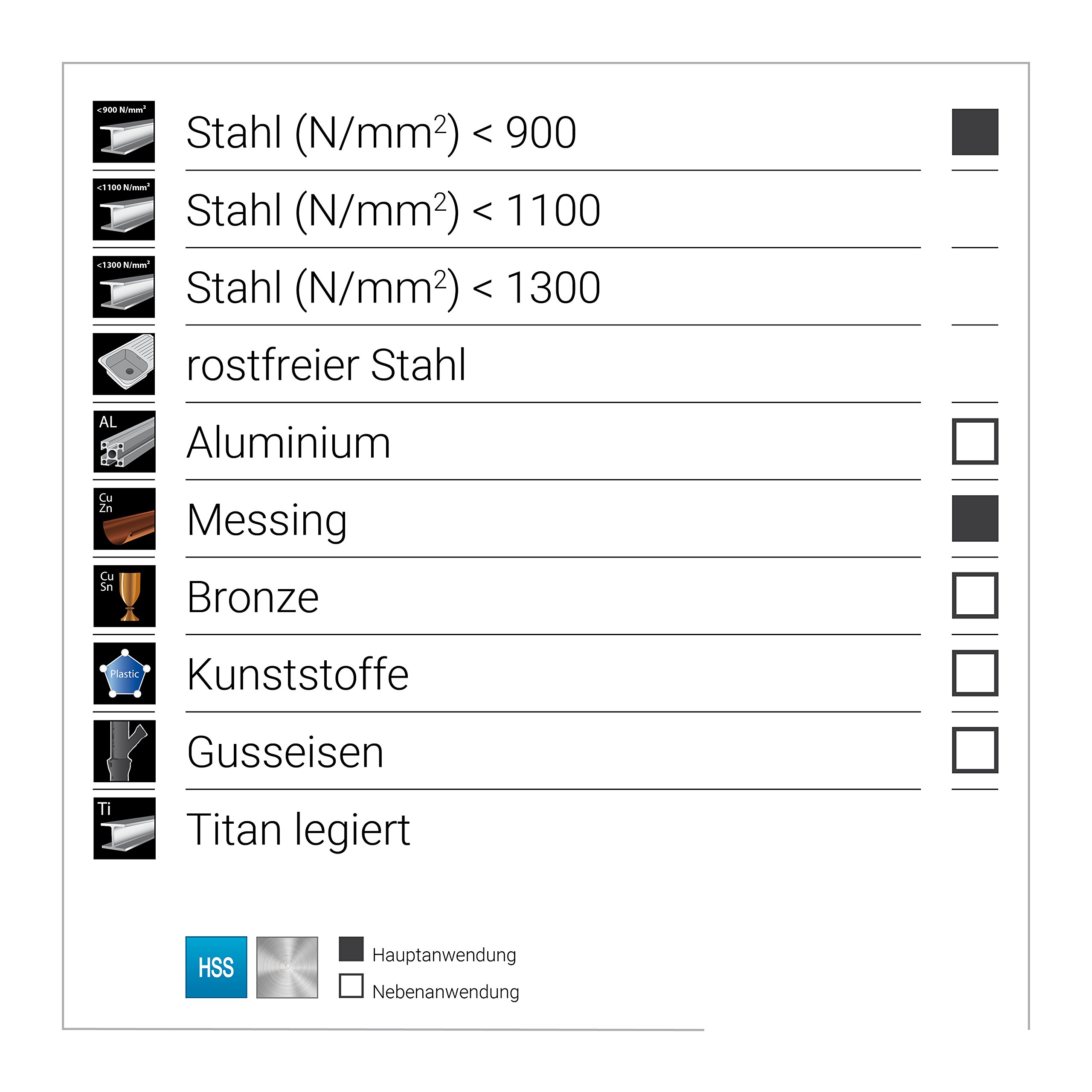The image size is (1092, 1092).
Task: Toggle the empty checkbox next to Kunststoffe
Action: [x=975, y=673]
